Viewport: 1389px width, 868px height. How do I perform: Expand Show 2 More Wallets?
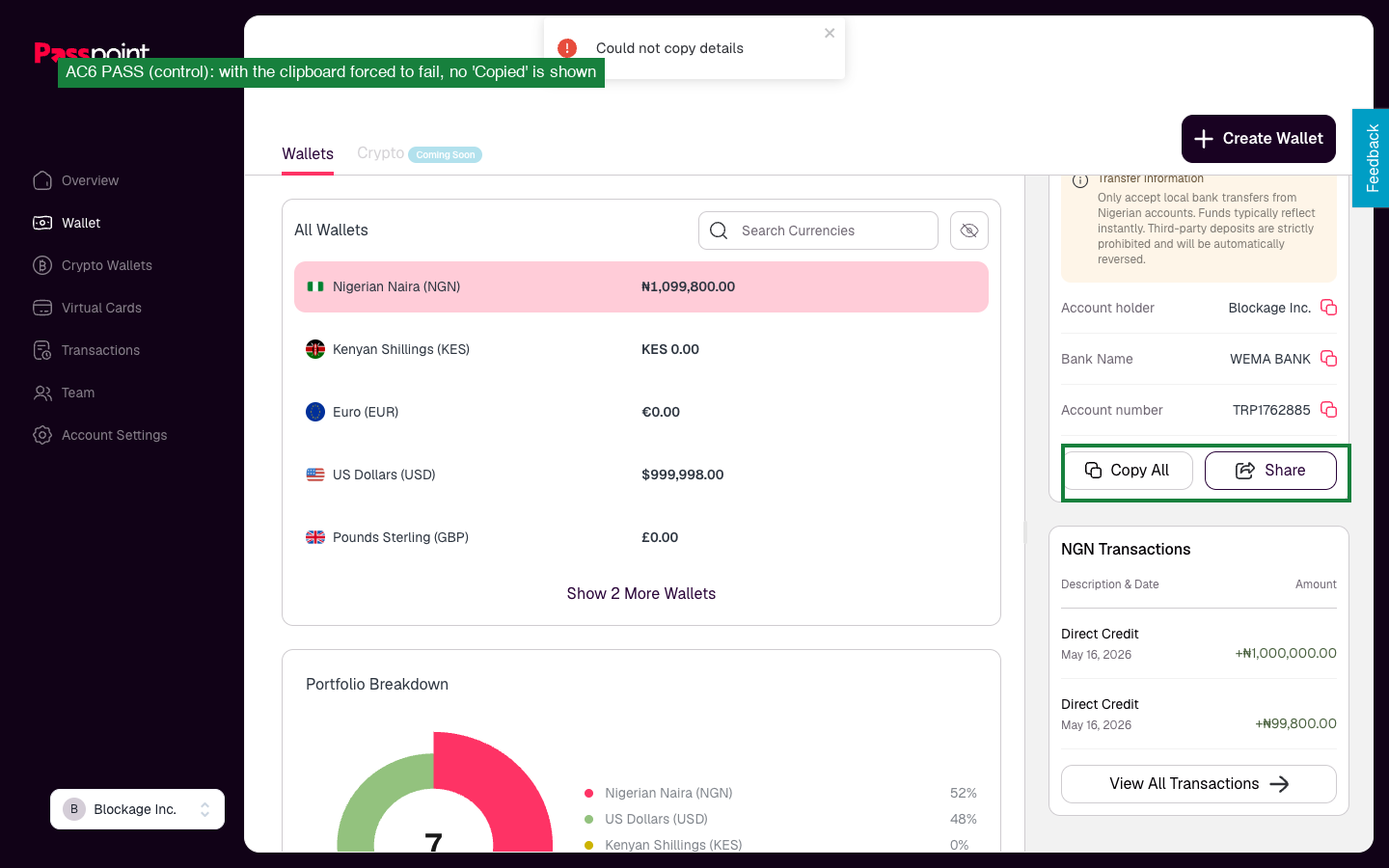pos(641,593)
